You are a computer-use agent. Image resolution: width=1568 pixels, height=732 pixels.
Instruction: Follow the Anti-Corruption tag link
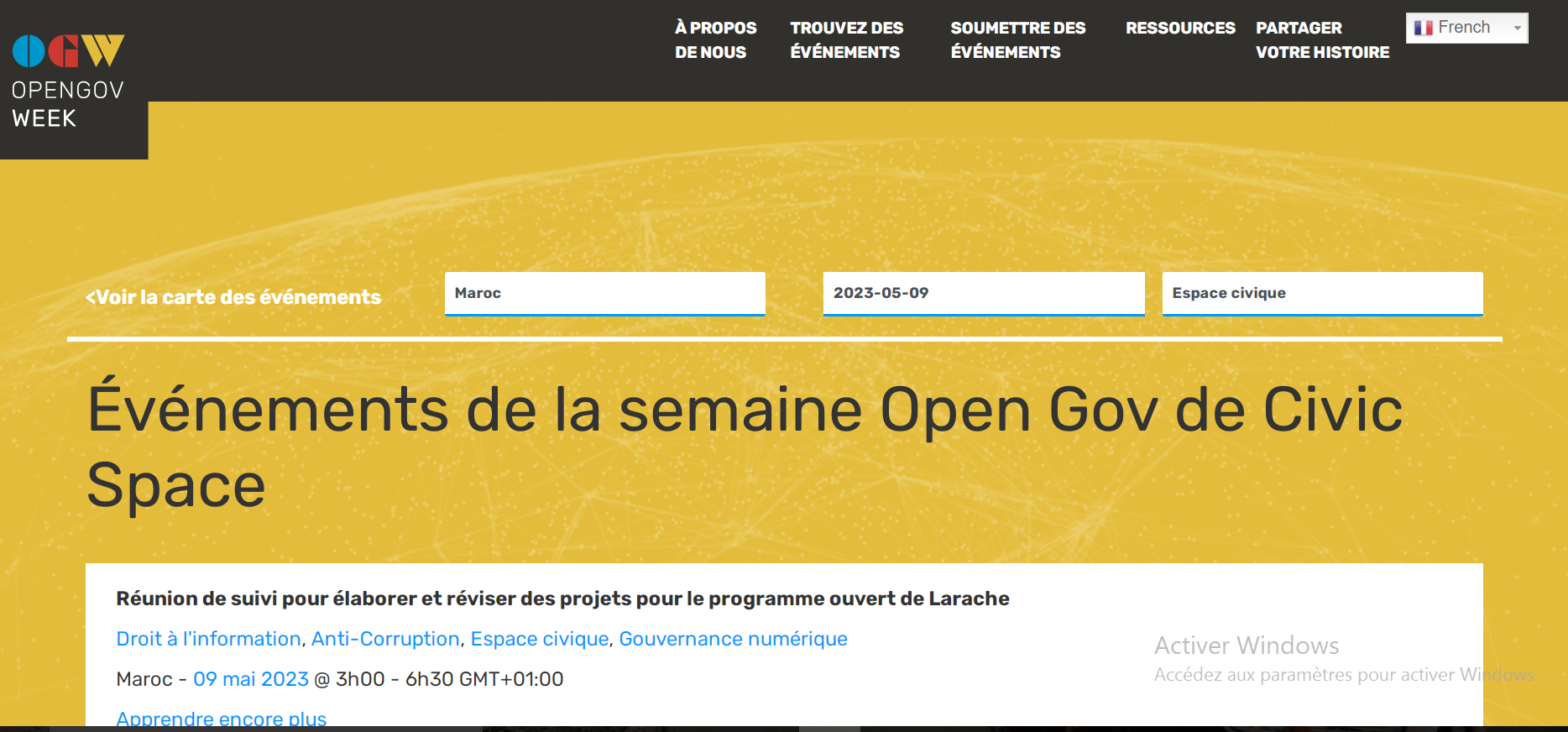(385, 639)
